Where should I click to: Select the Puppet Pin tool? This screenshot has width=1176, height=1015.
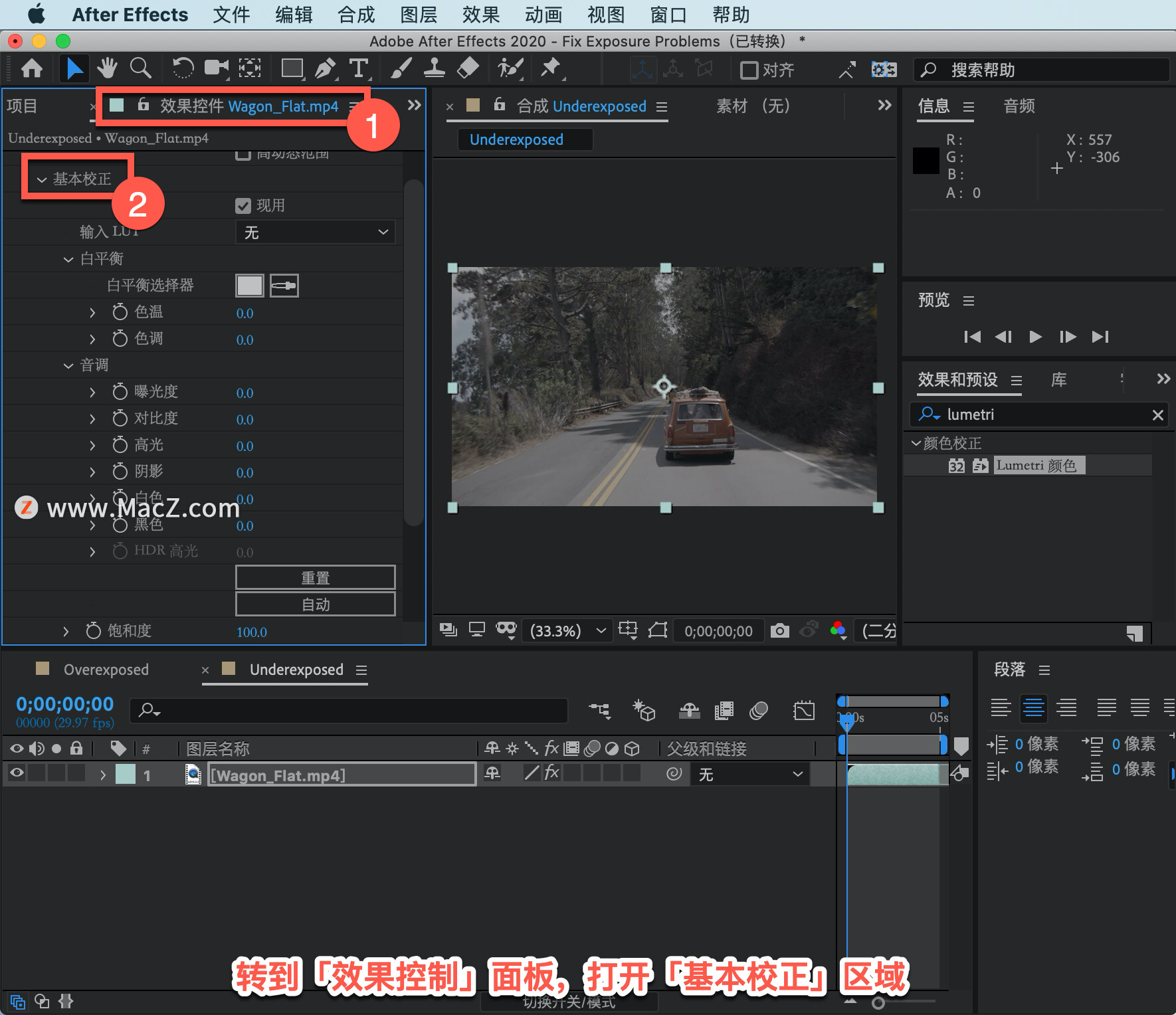[x=551, y=68]
